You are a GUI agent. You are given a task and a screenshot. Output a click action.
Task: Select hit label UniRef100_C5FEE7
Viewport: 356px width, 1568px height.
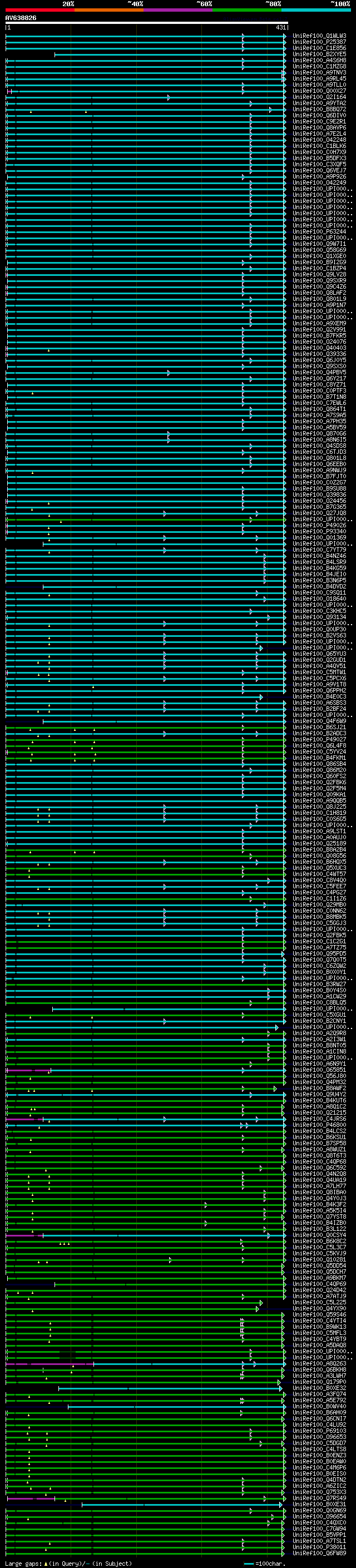[x=319, y=886]
